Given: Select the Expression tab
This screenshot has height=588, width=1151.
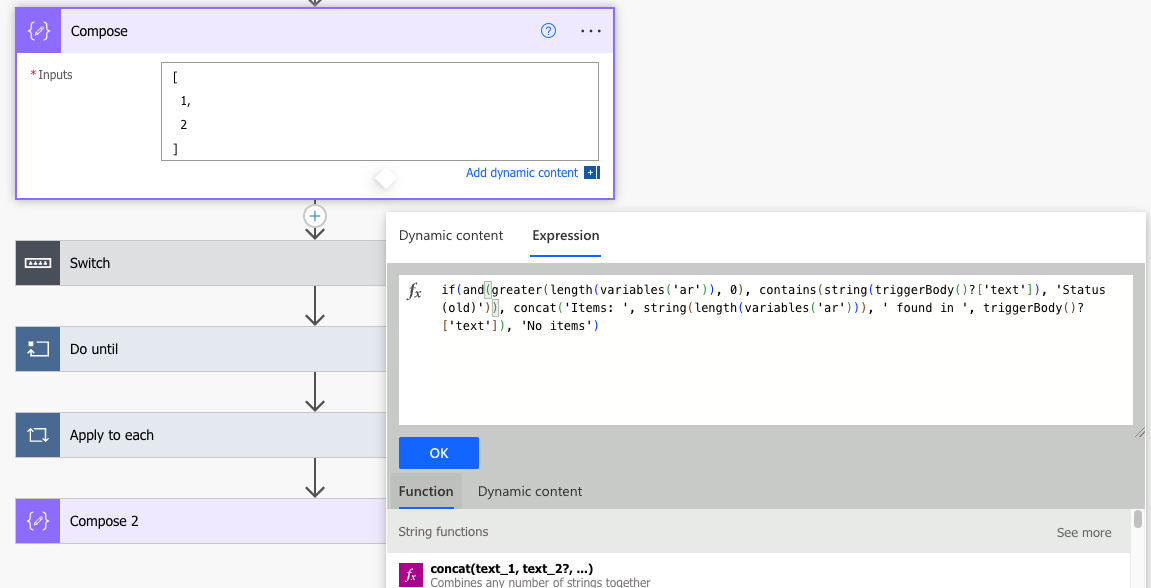Looking at the screenshot, I should point(566,236).
